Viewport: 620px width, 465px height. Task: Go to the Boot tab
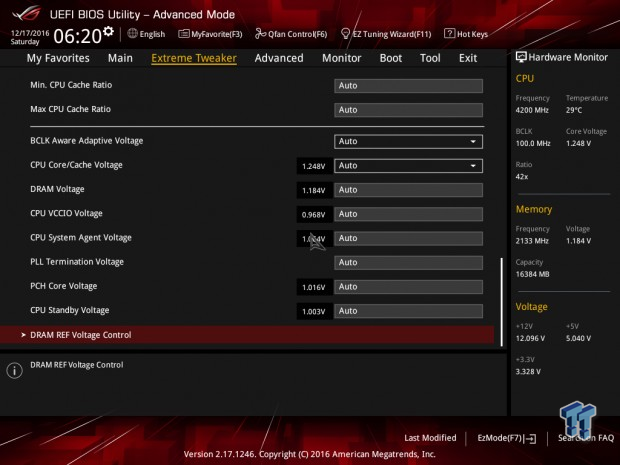click(x=391, y=58)
